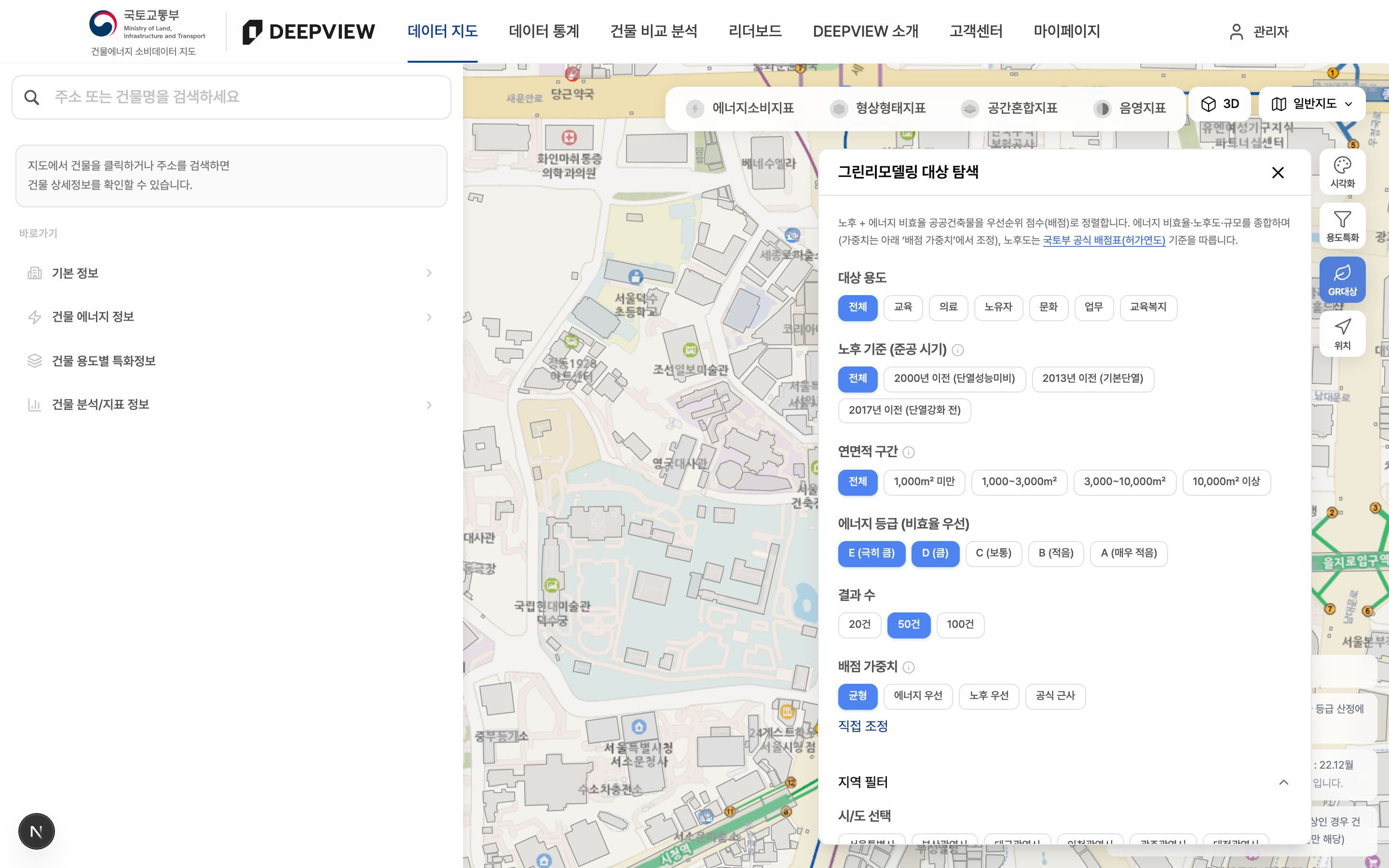Viewport: 1389px width, 868px height.
Task: Show info icon for 연면적 구간
Action: pos(908,452)
